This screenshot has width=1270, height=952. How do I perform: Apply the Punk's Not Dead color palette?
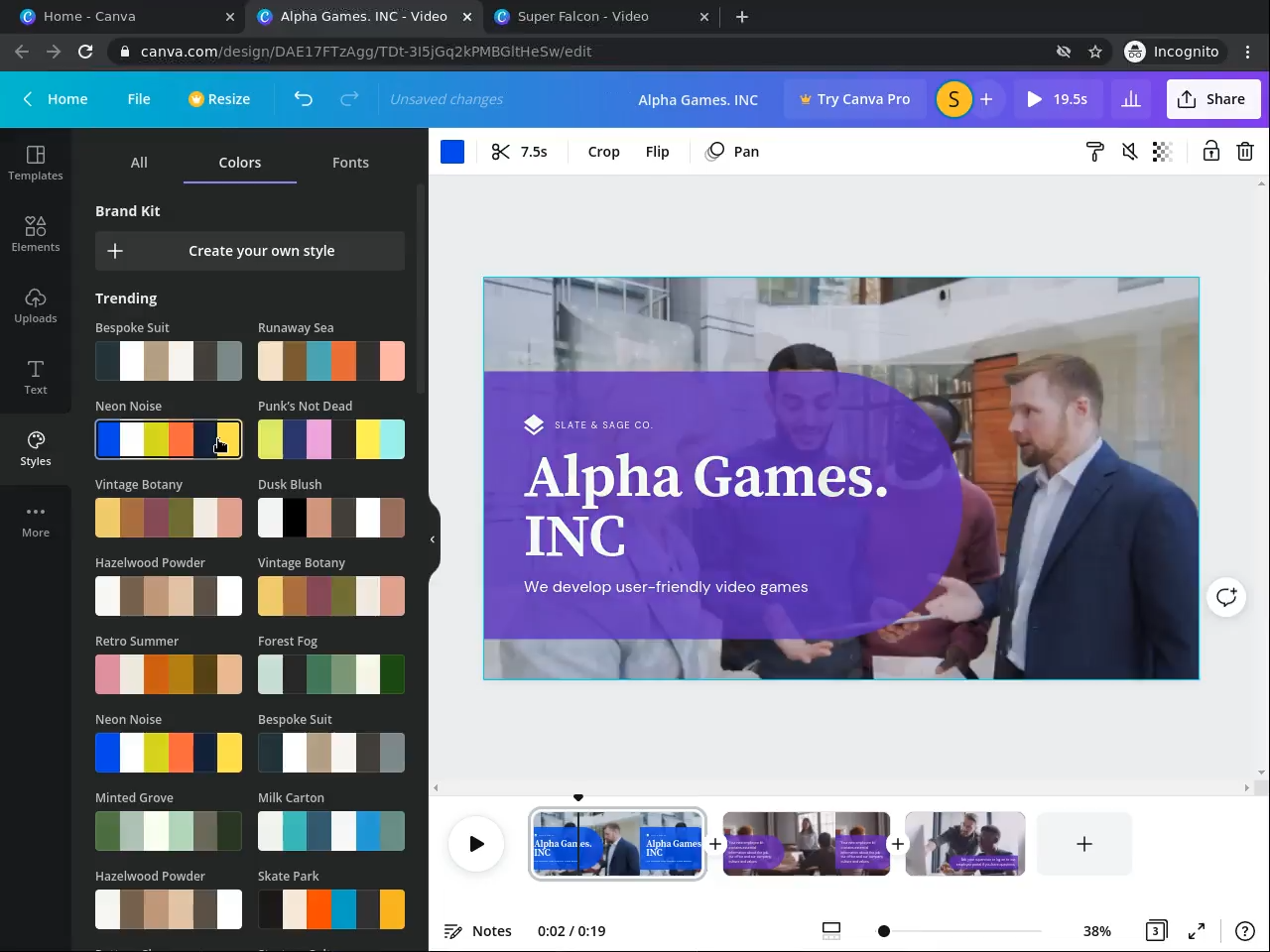(331, 439)
